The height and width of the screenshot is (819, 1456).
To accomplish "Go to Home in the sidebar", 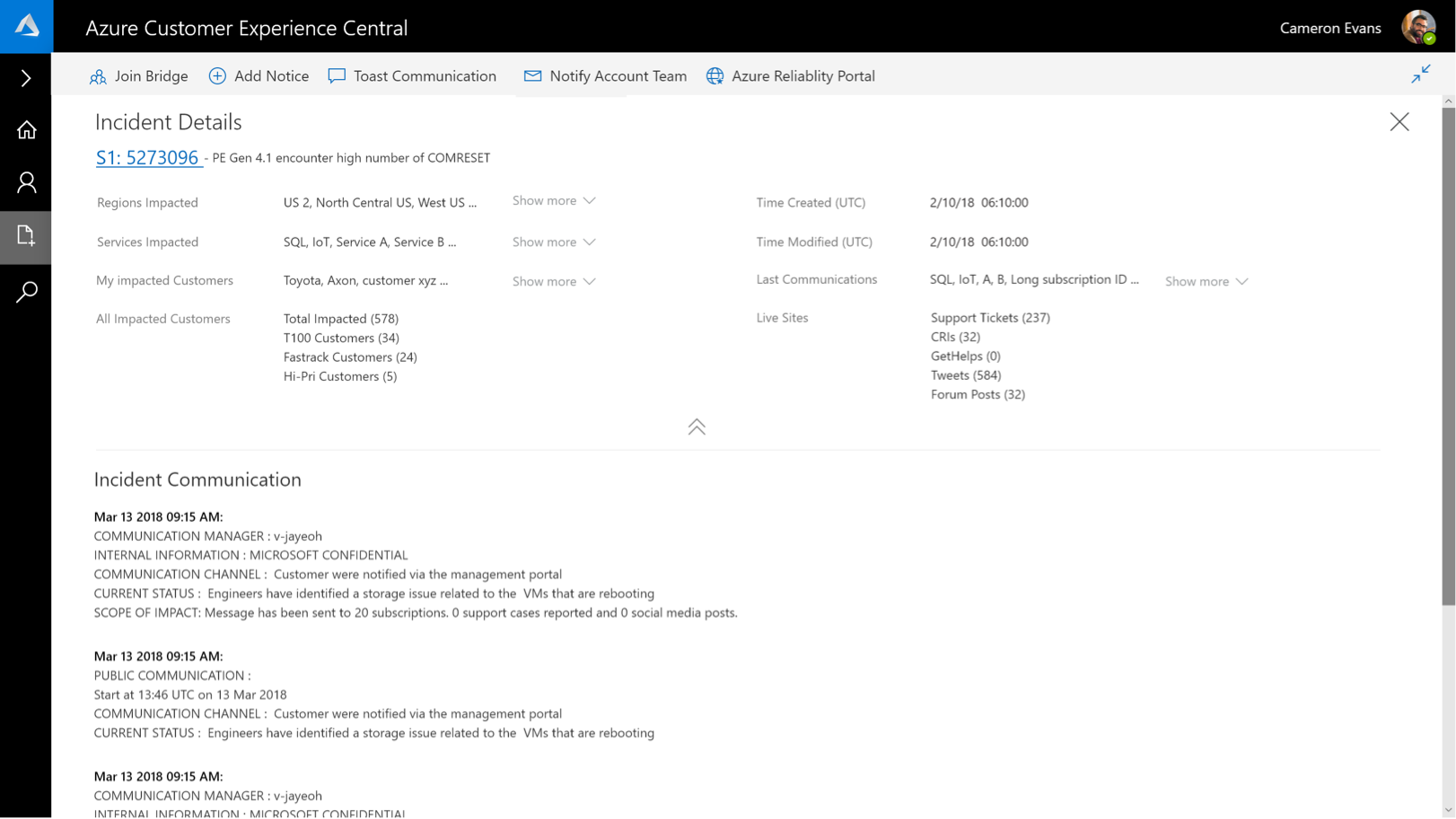I will (x=26, y=130).
